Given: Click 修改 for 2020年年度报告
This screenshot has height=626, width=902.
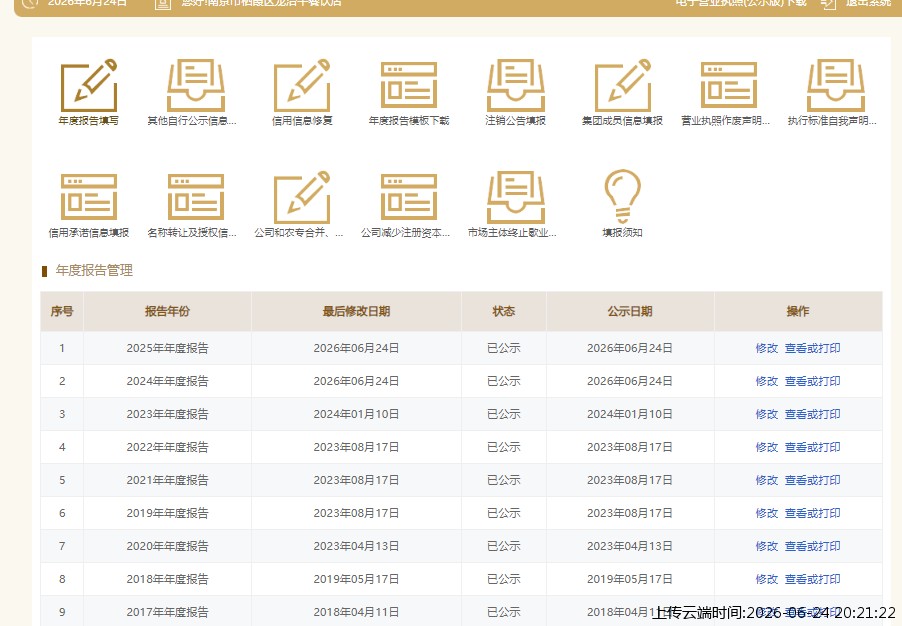Looking at the screenshot, I should coord(766,546).
